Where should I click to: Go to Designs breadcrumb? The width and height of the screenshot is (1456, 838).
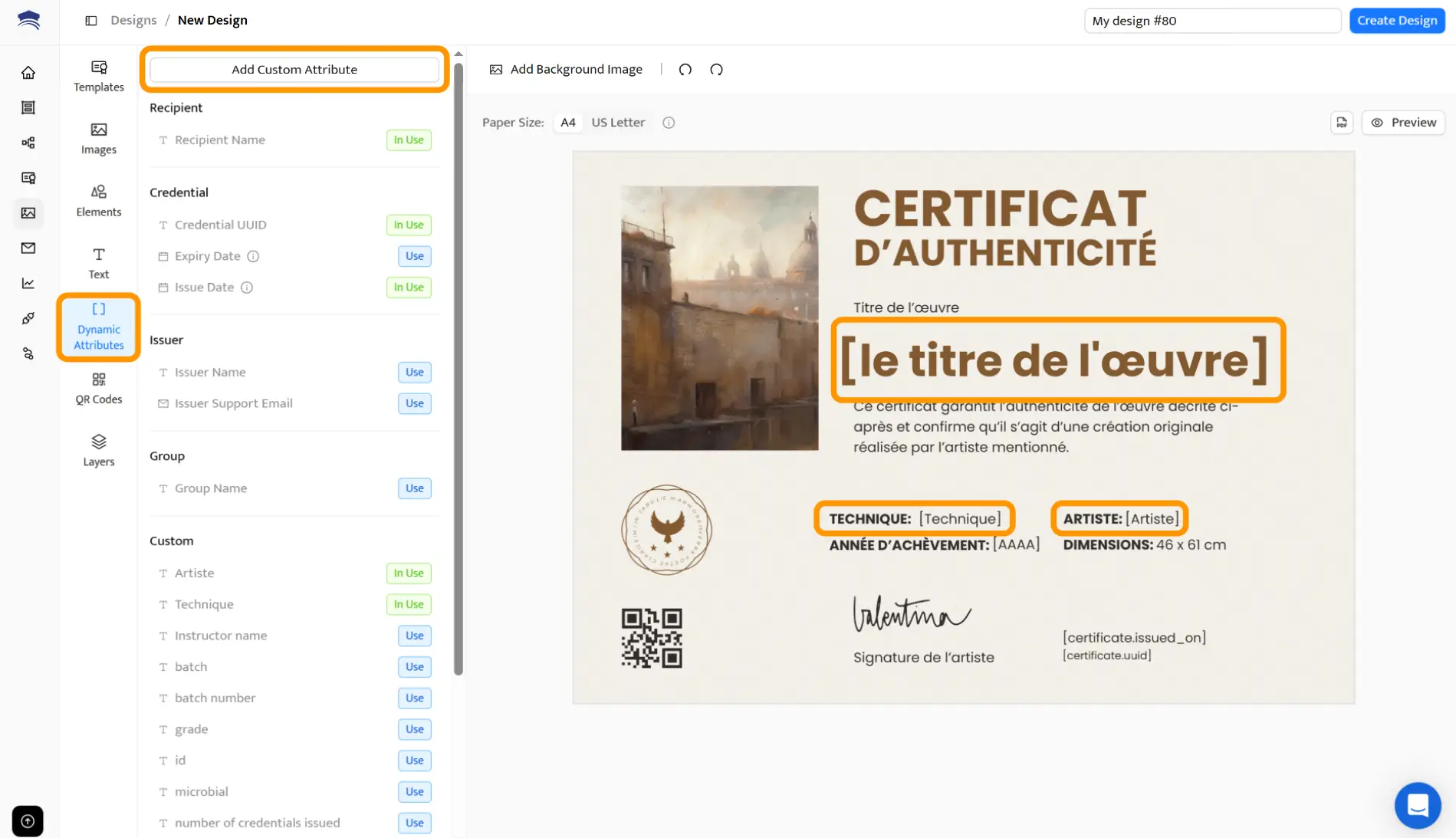133,21
